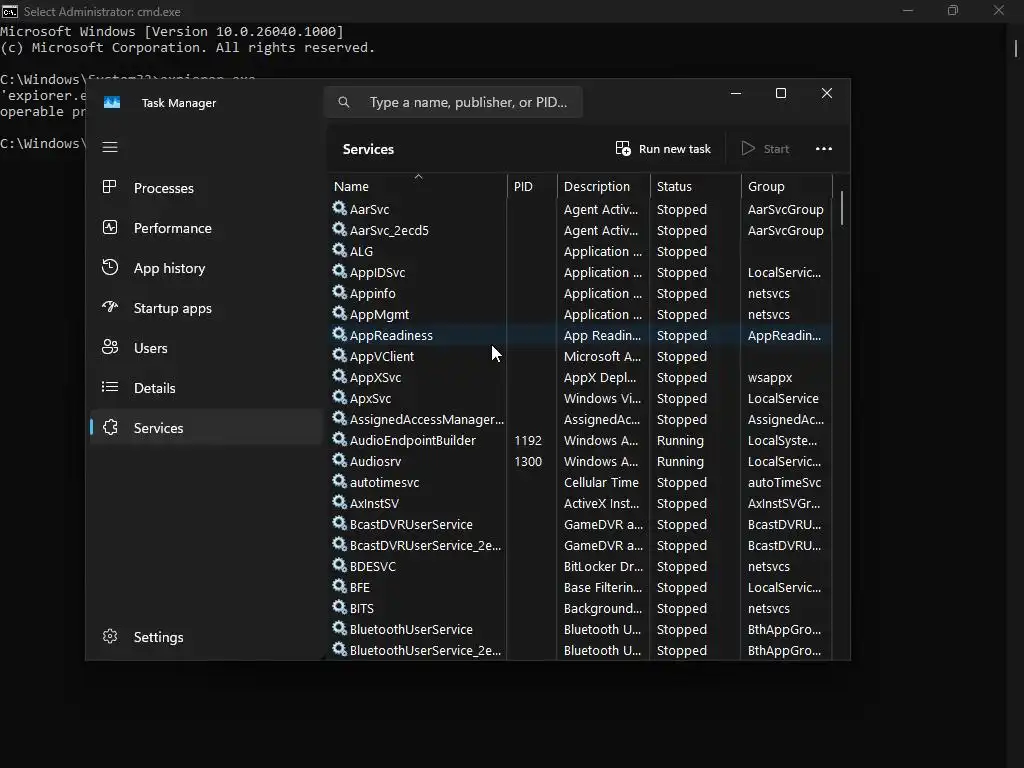1024x768 pixels.
Task: Open the Performance page icon
Action: [110, 228]
